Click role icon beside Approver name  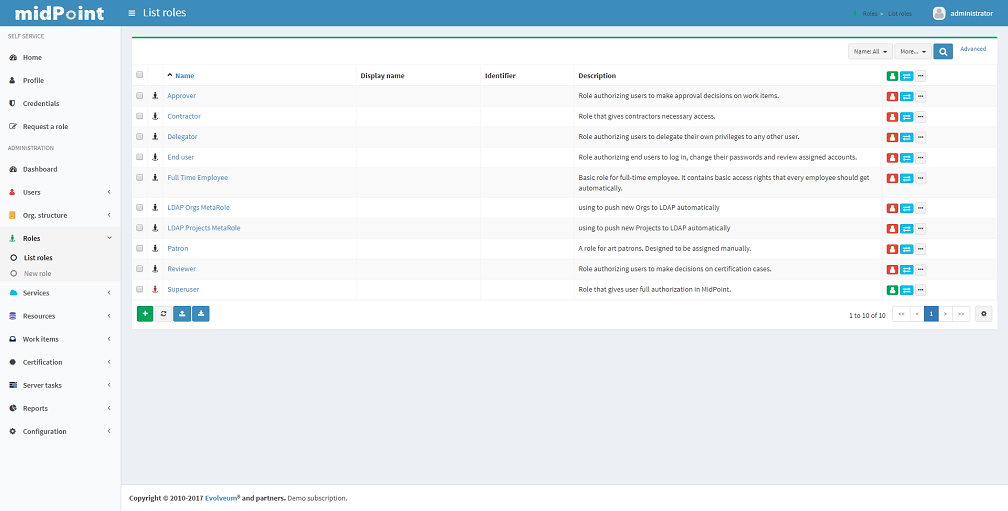pyautogui.click(x=155, y=96)
